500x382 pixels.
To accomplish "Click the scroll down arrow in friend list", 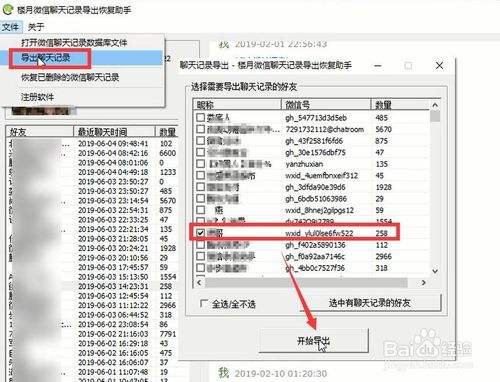I will click(435, 271).
